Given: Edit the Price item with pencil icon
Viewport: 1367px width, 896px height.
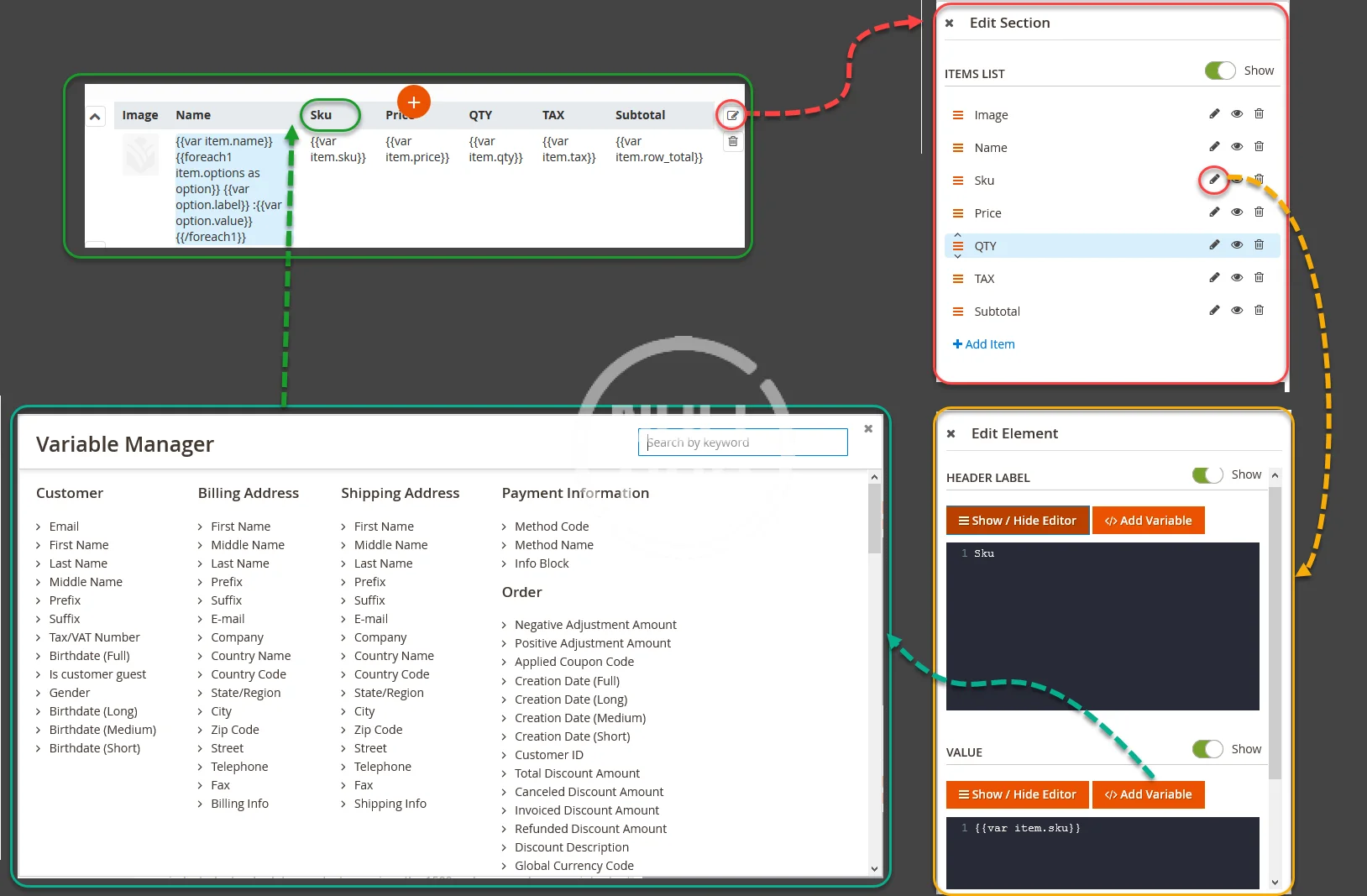Looking at the screenshot, I should pos(1213,212).
